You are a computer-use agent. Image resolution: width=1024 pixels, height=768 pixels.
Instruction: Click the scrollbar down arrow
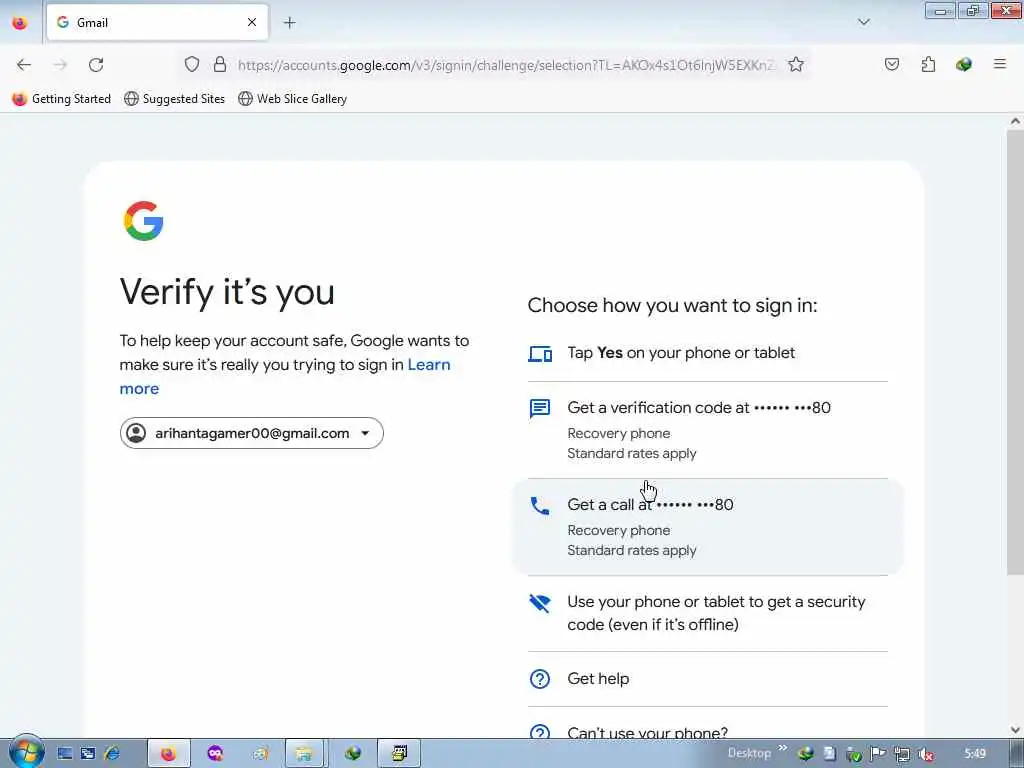click(1015, 730)
